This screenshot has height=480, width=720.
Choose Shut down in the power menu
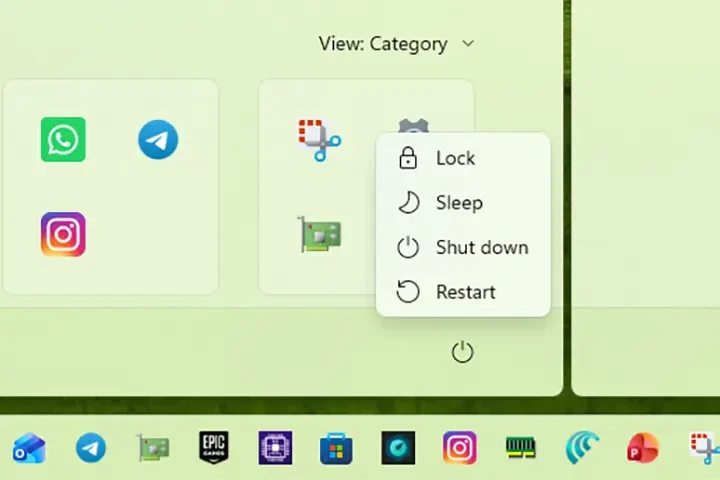(x=463, y=247)
